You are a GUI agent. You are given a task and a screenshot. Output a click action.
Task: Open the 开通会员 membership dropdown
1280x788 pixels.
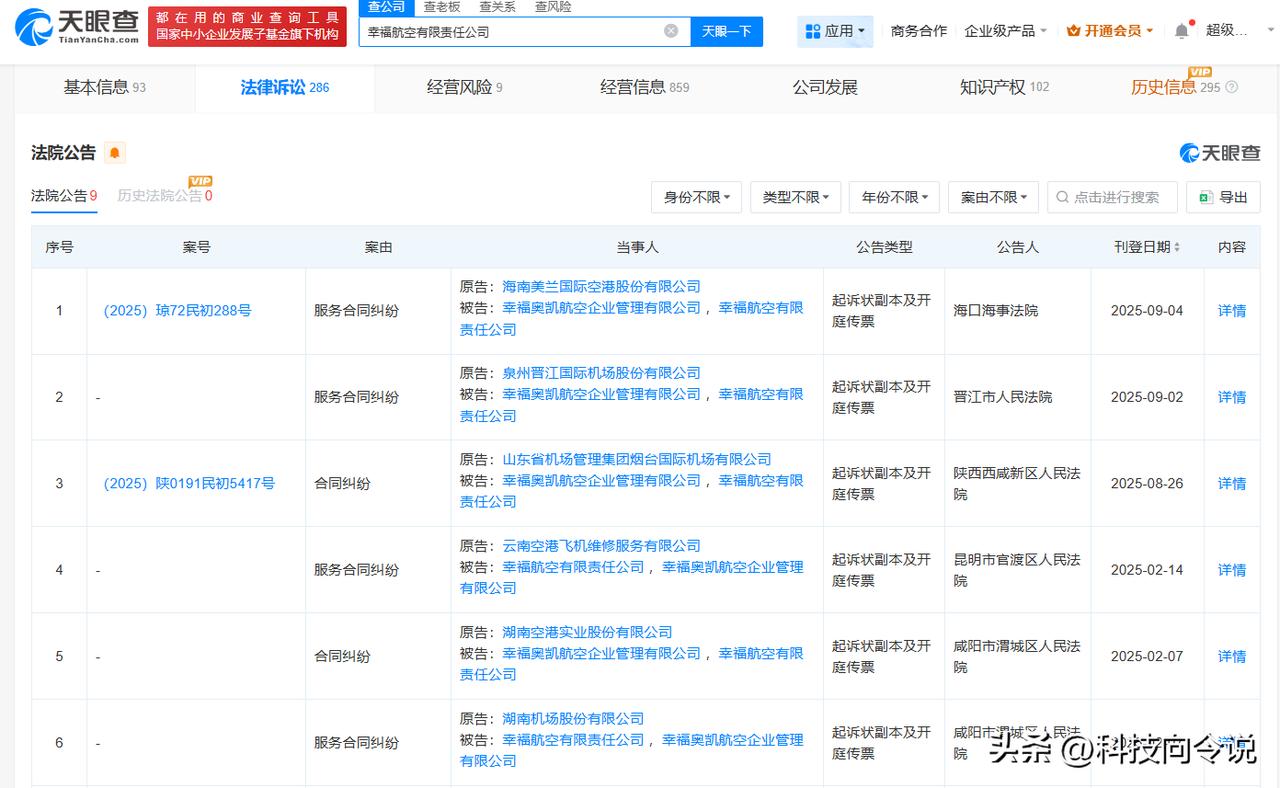[1110, 31]
